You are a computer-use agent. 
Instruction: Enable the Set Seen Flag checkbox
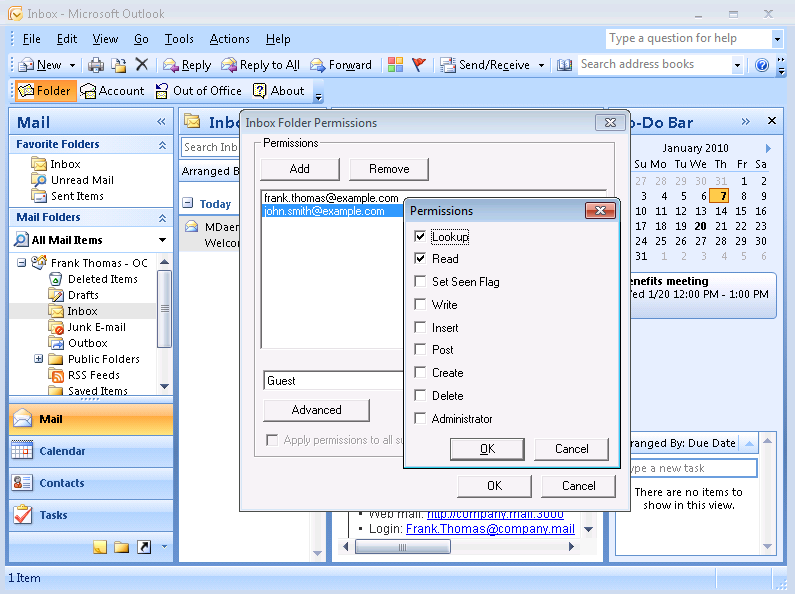[420, 281]
